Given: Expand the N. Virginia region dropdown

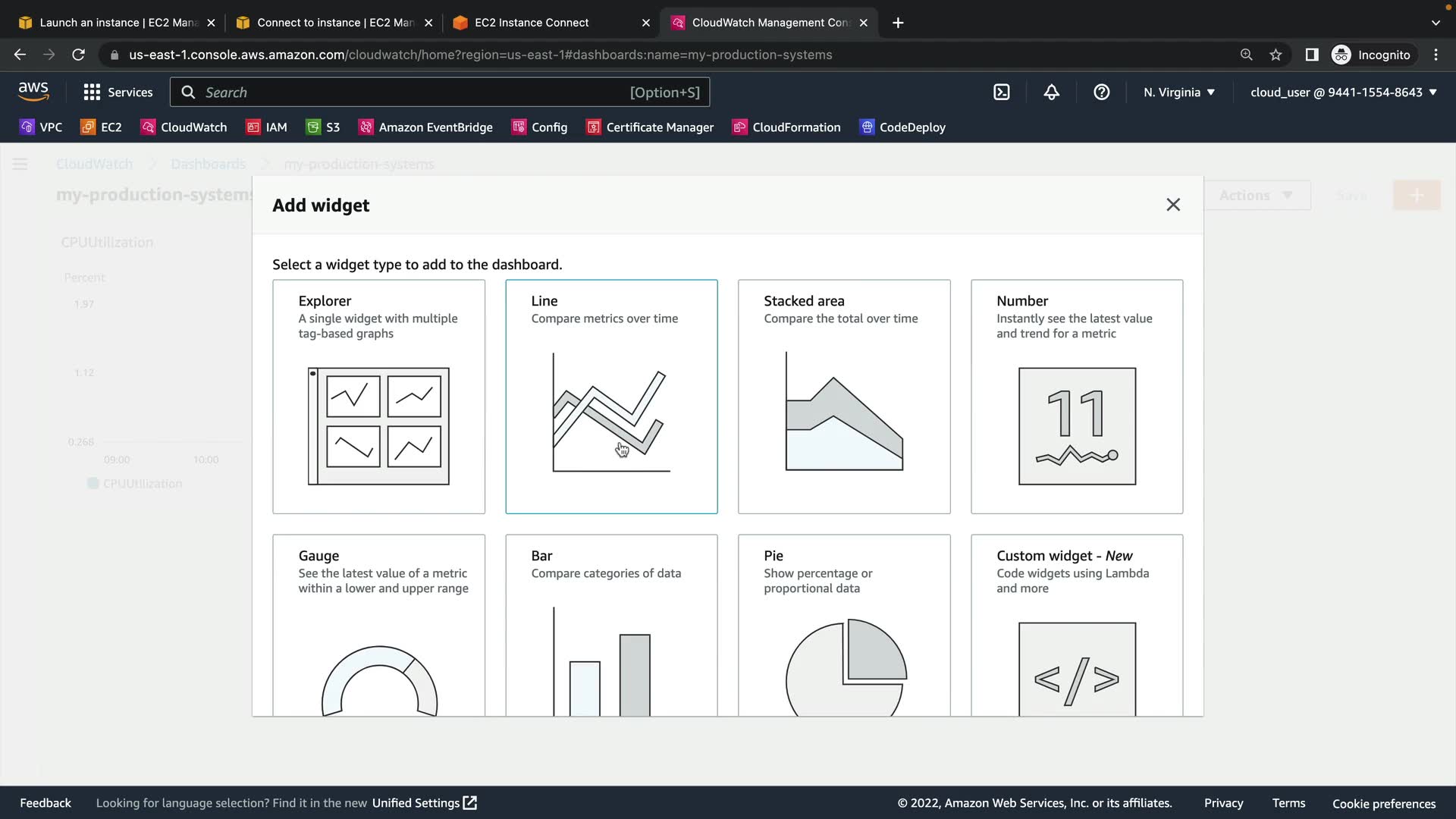Looking at the screenshot, I should (x=1179, y=93).
